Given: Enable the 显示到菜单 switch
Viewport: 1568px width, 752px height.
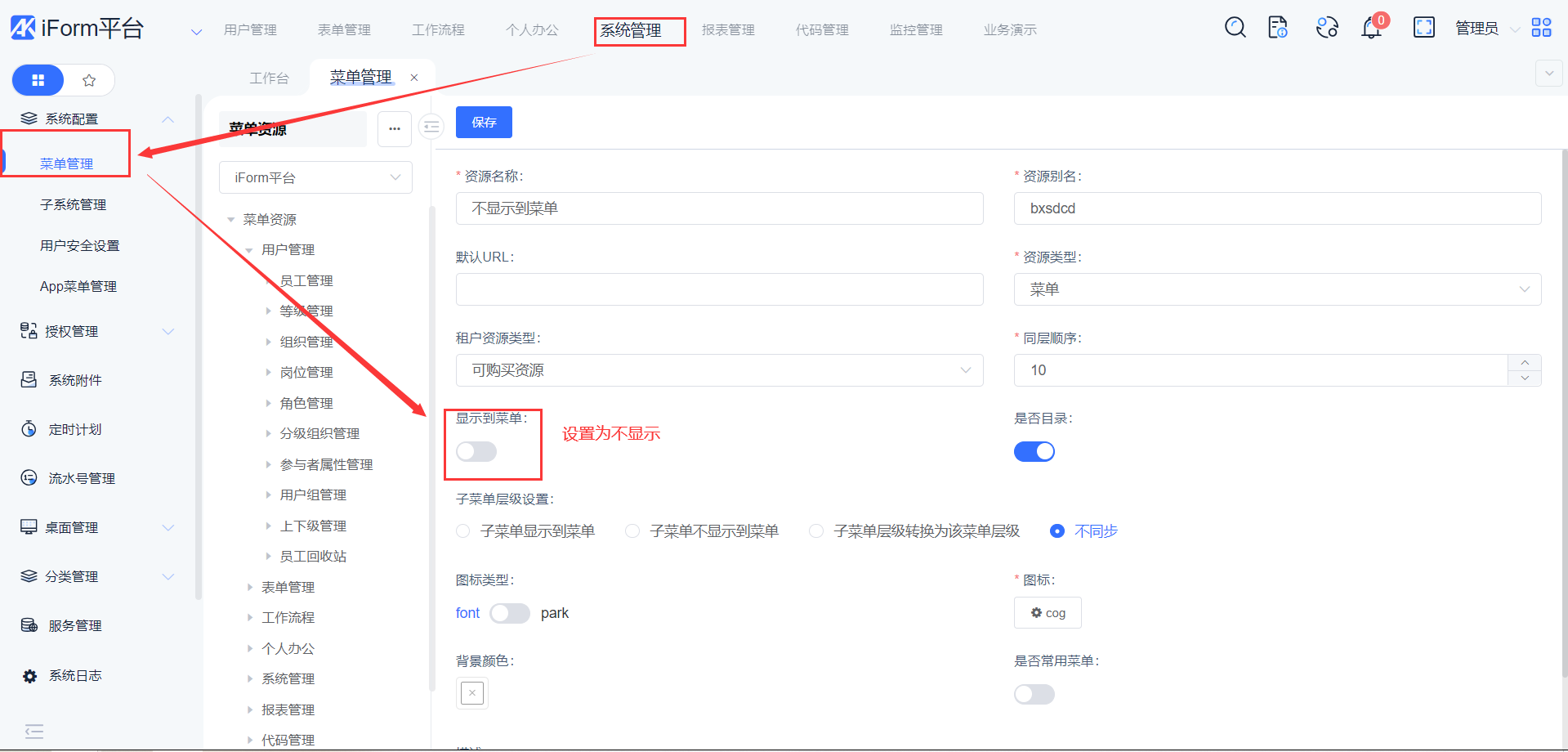Looking at the screenshot, I should [x=476, y=451].
